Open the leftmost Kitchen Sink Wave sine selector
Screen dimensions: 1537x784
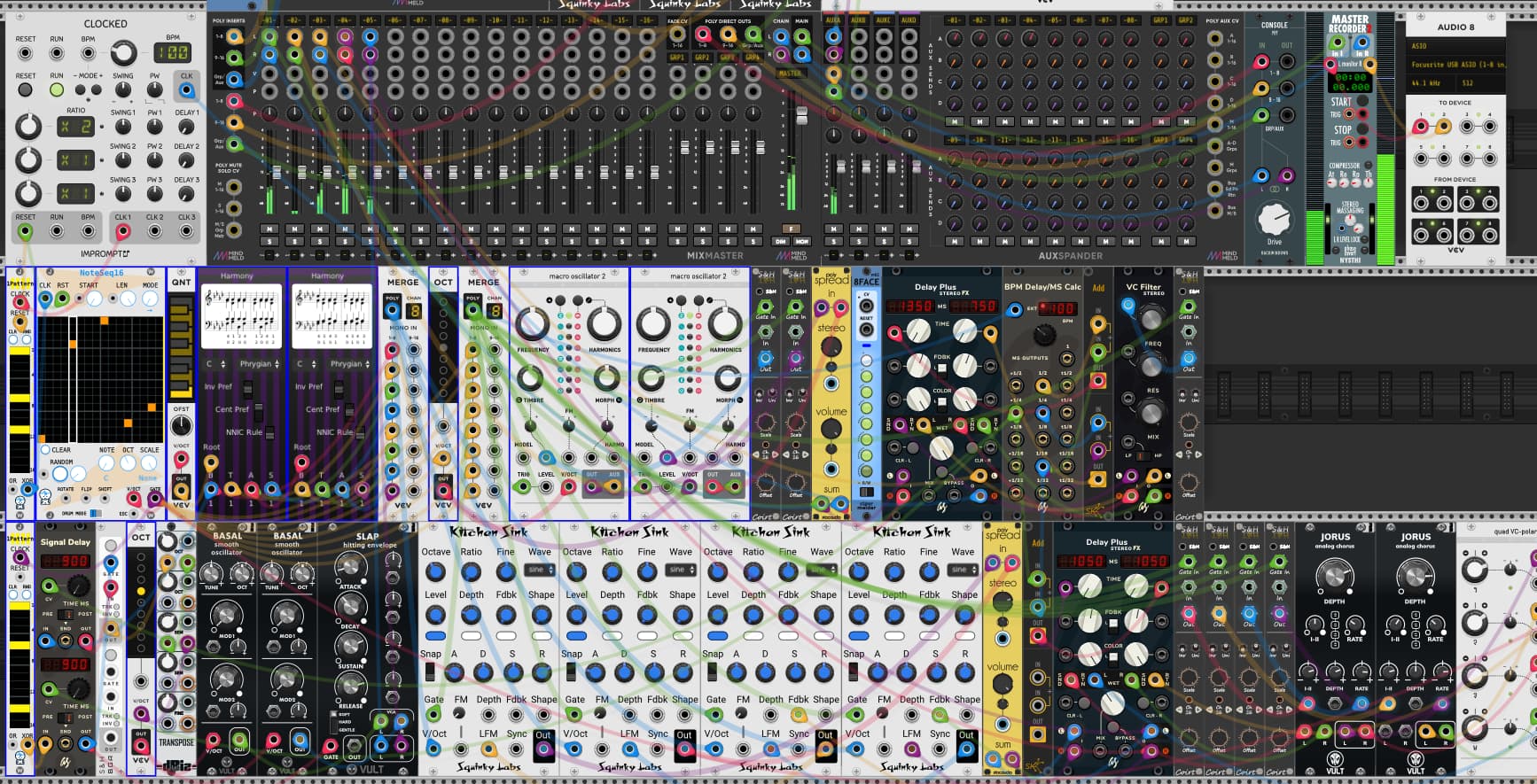[539, 570]
